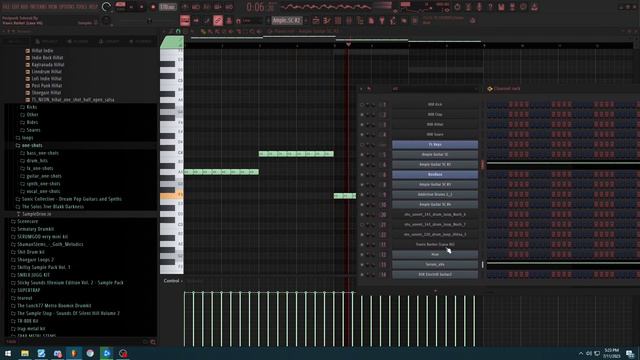The image size is (640, 360).
Task: Toggle the FL Keys channel mute light
Action: [362, 144]
